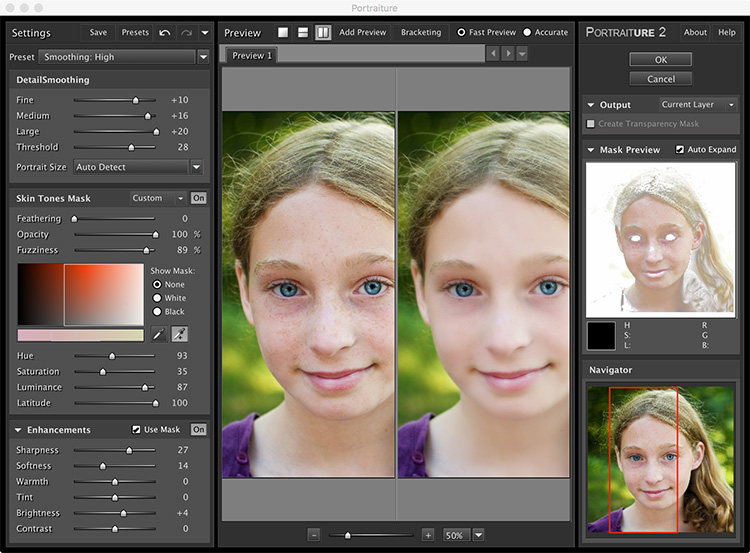
Task: Click the Fuzziness slider
Action: tap(115, 250)
